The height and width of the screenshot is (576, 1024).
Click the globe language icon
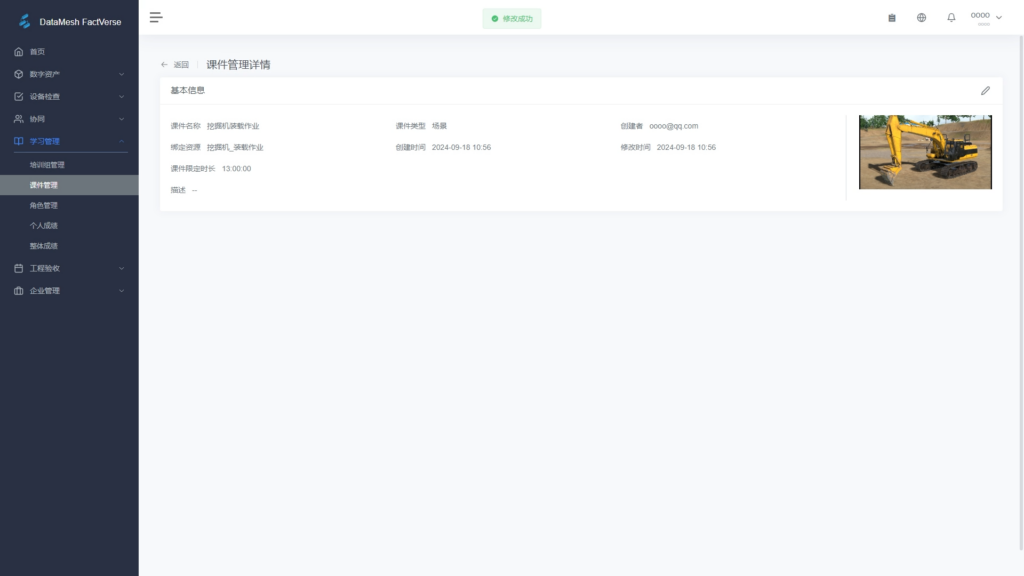[921, 18]
